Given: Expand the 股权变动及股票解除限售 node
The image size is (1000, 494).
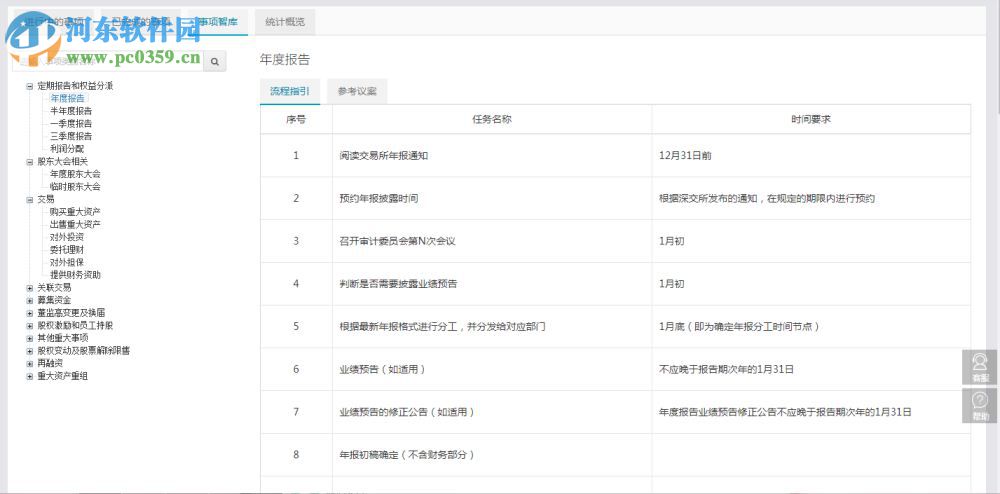Looking at the screenshot, I should tap(29, 351).
